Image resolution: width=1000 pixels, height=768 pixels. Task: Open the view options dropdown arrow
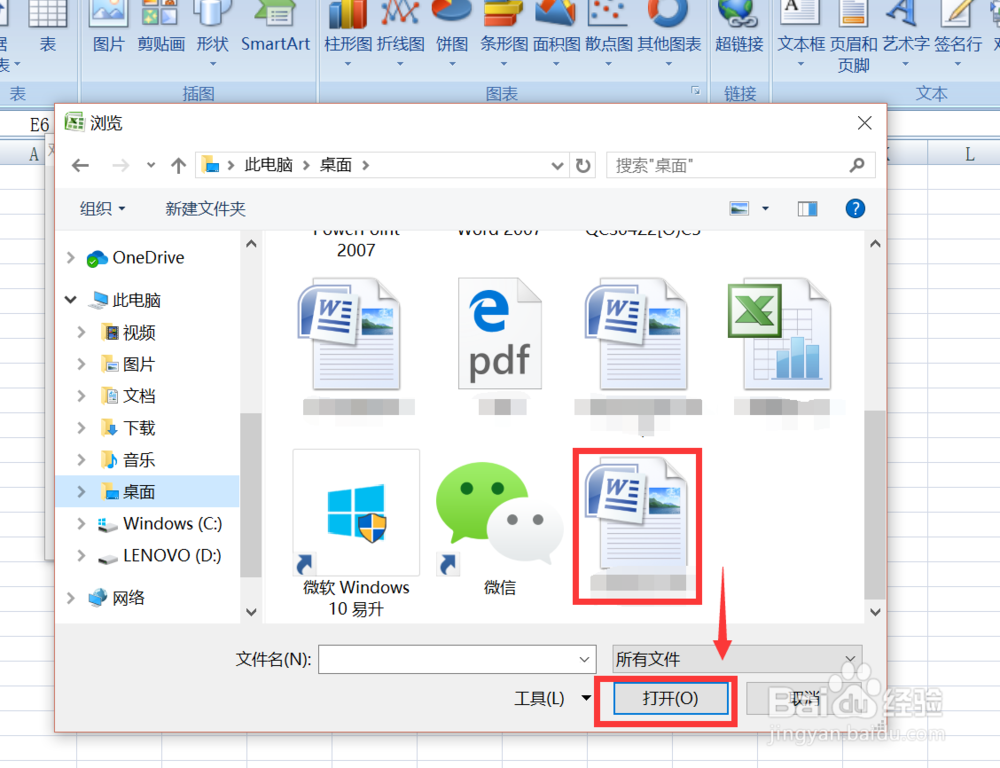click(765, 209)
